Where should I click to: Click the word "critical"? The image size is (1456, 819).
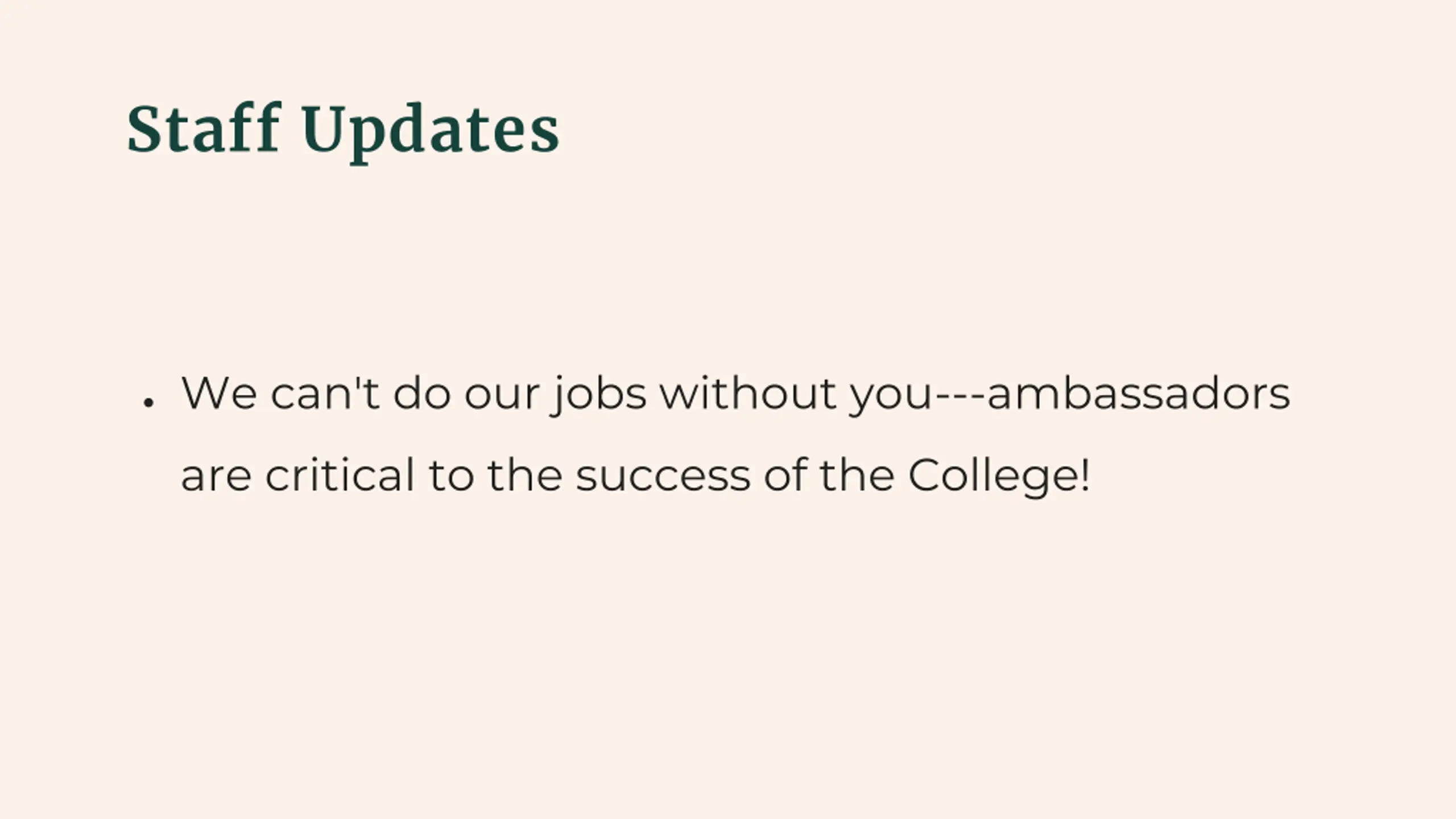coord(340,474)
